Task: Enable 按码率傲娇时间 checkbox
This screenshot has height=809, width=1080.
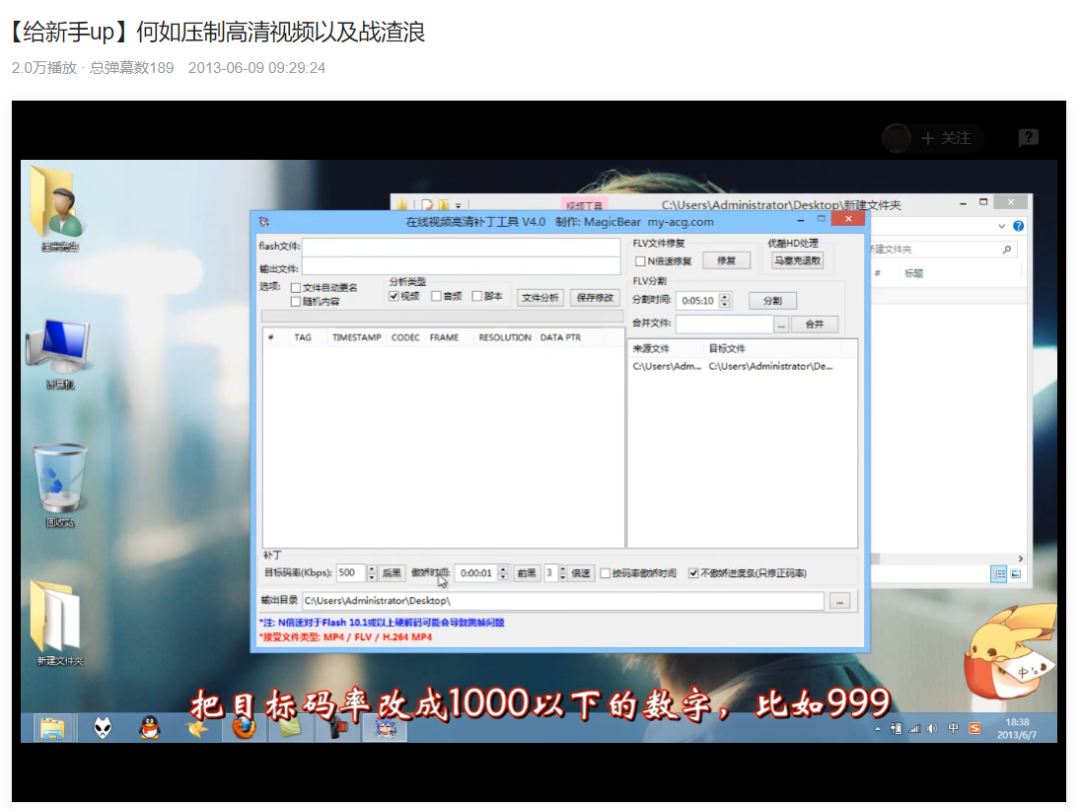Action: click(605, 573)
